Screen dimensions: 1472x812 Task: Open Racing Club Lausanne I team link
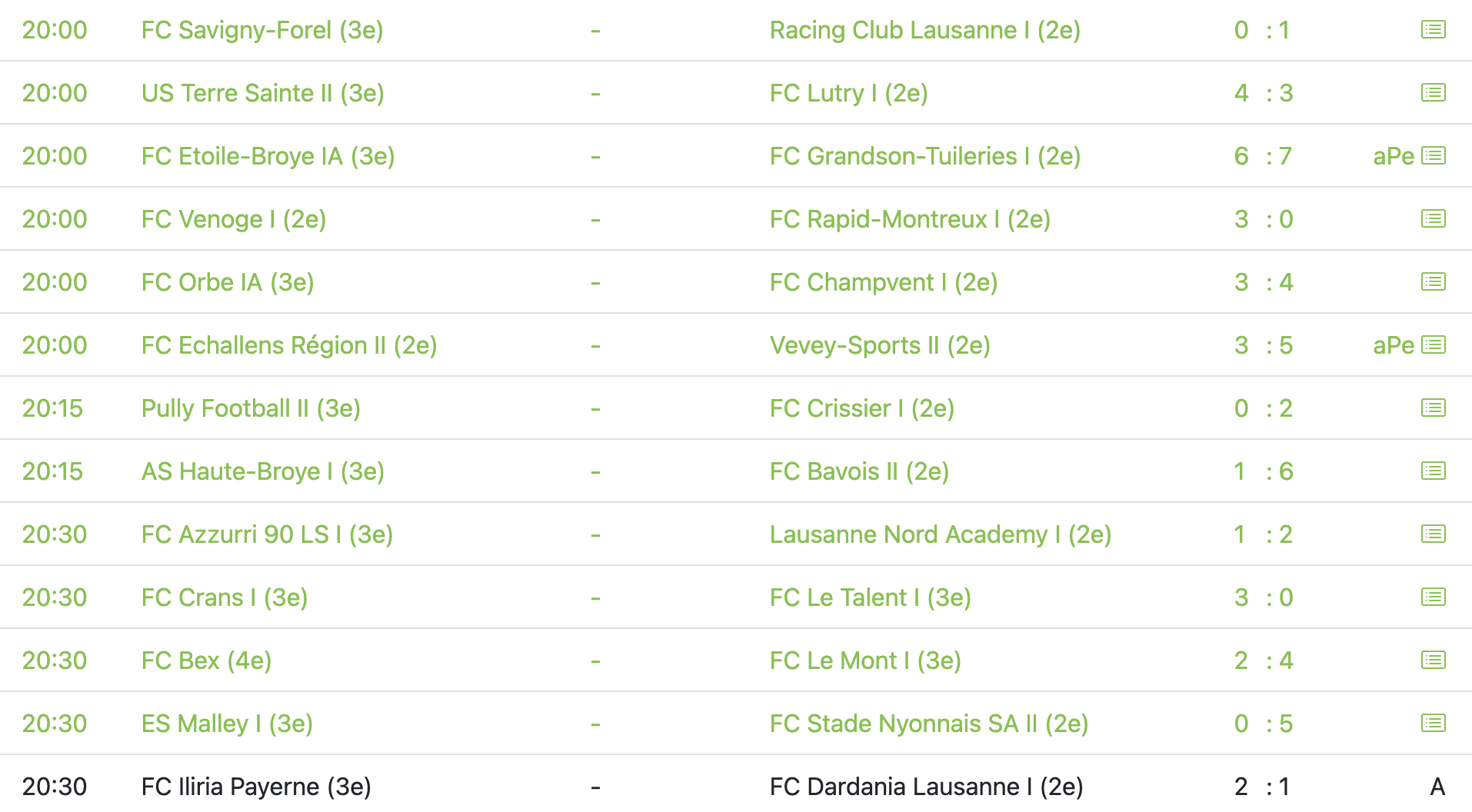pos(924,30)
